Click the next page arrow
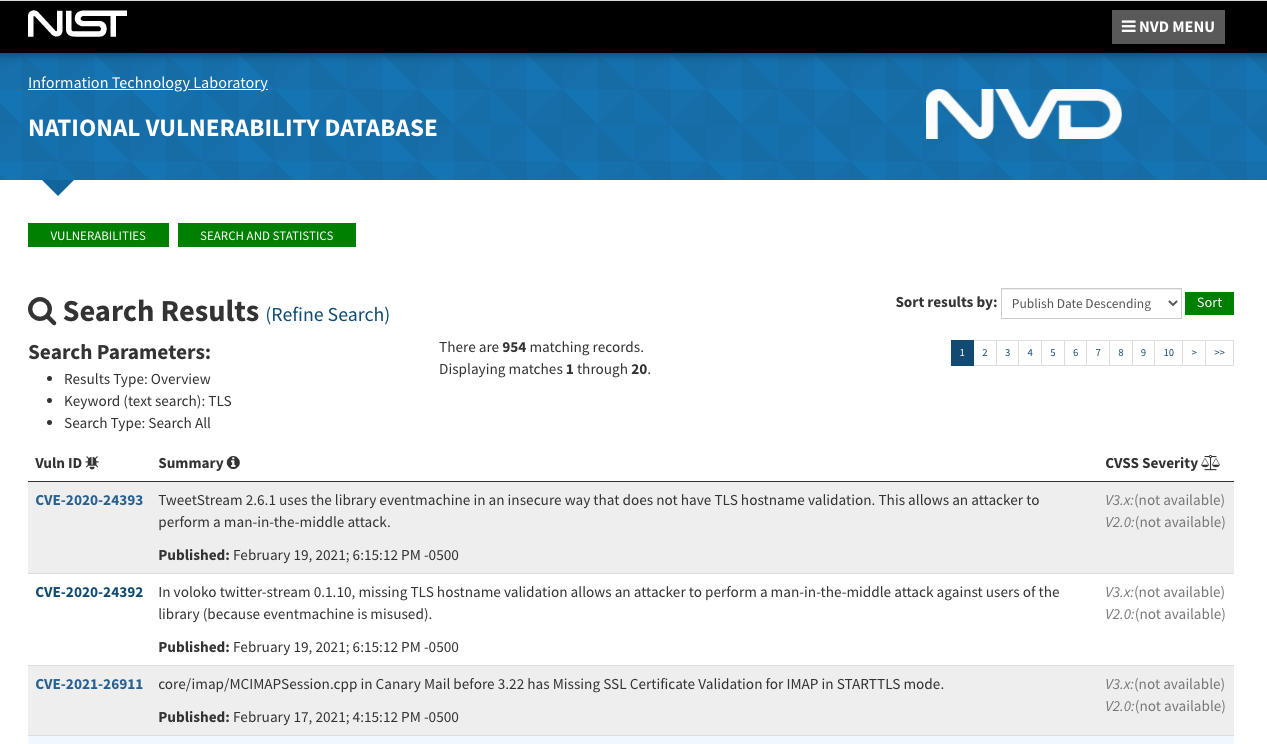1267x744 pixels. pyautogui.click(x=1194, y=353)
